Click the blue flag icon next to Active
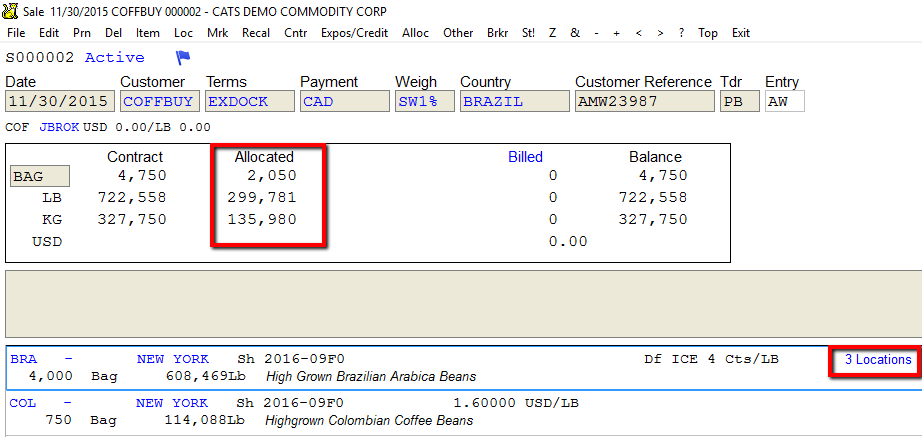This screenshot has height=437, width=922. click(183, 58)
